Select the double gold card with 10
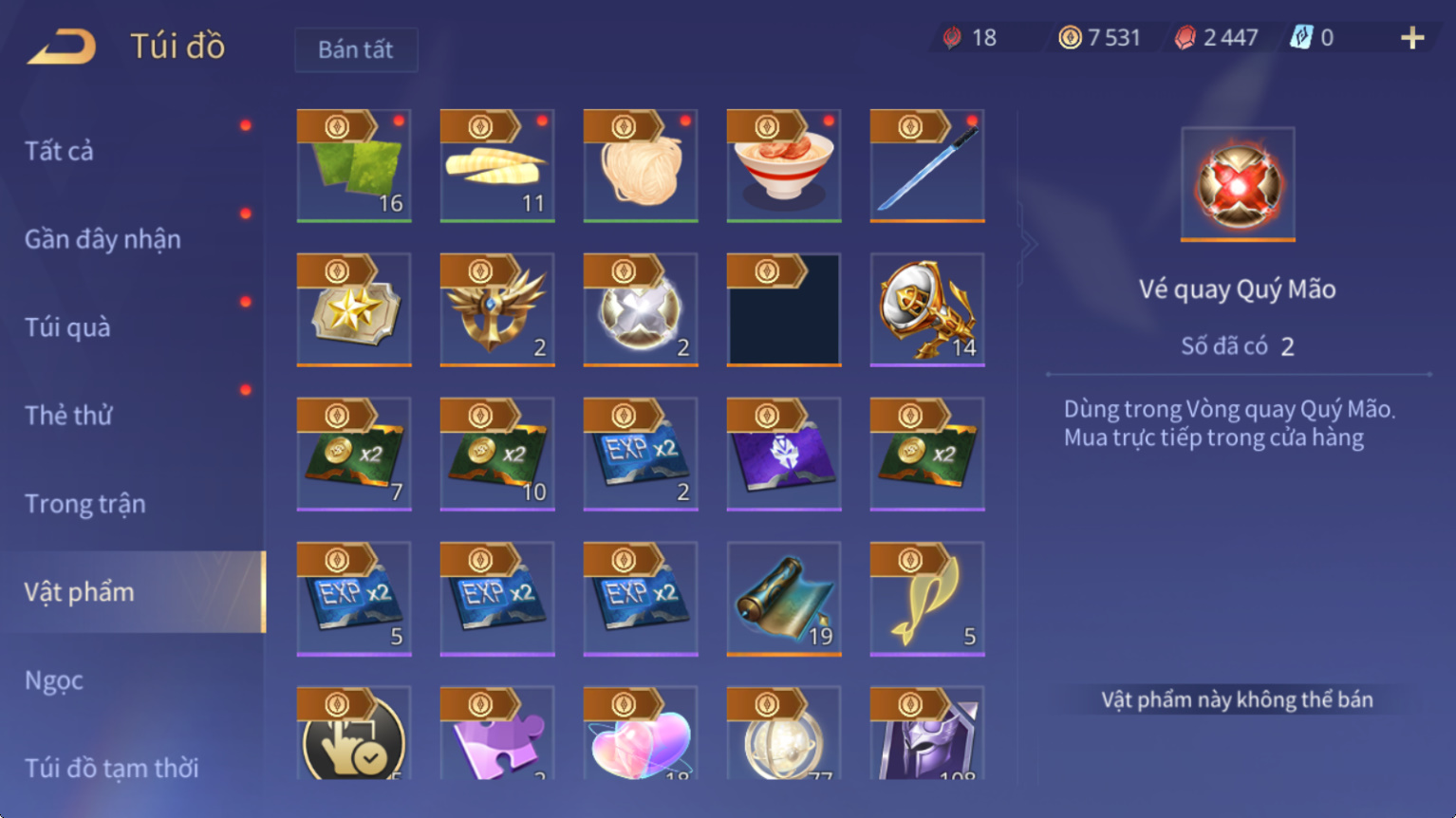Viewport: 1456px width, 818px height. tap(497, 455)
